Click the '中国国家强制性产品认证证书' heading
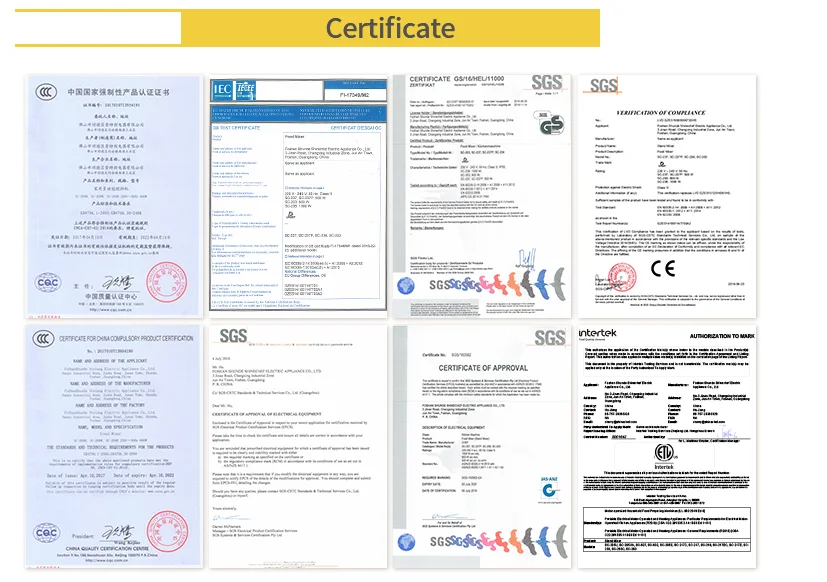 pos(118,92)
